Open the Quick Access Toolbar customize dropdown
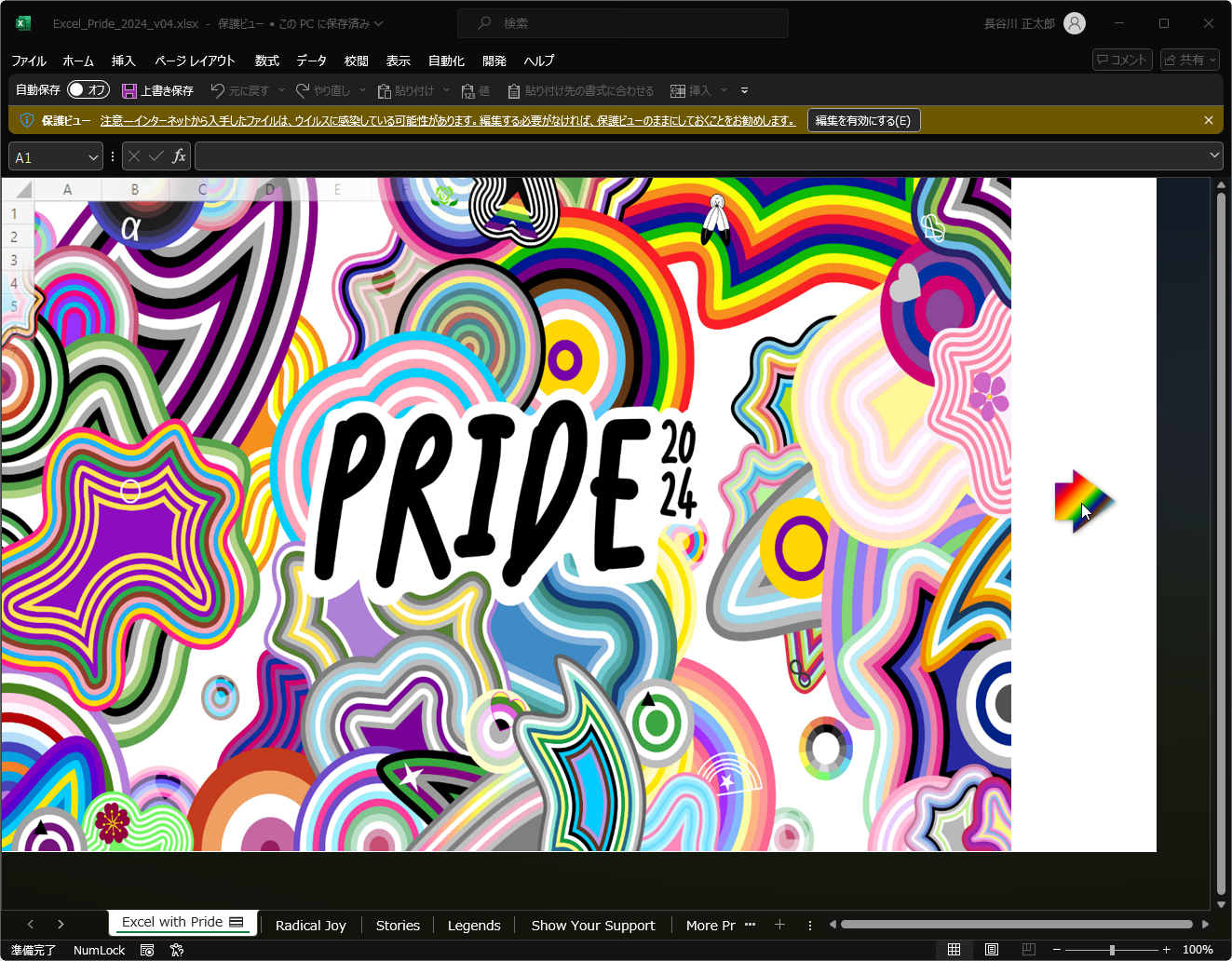The height and width of the screenshot is (961, 1232). (x=744, y=90)
